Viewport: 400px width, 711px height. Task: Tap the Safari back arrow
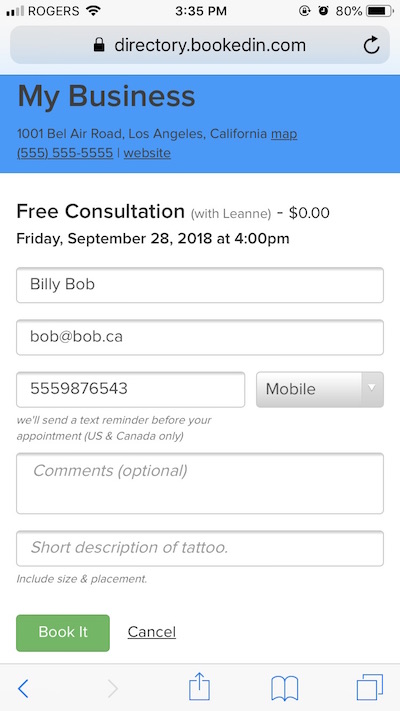pos(23,689)
